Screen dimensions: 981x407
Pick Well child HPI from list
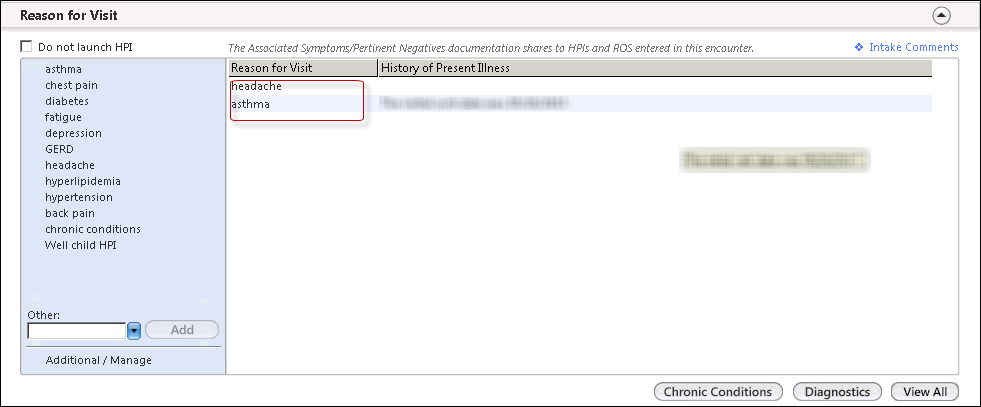coord(80,245)
